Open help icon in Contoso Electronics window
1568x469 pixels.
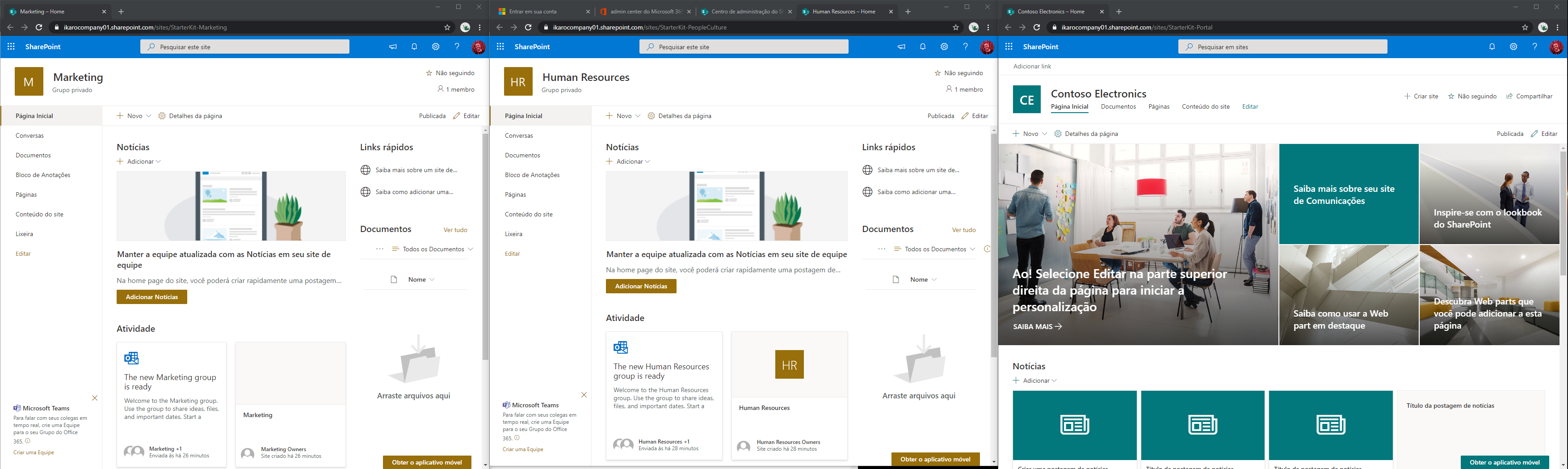[1534, 47]
